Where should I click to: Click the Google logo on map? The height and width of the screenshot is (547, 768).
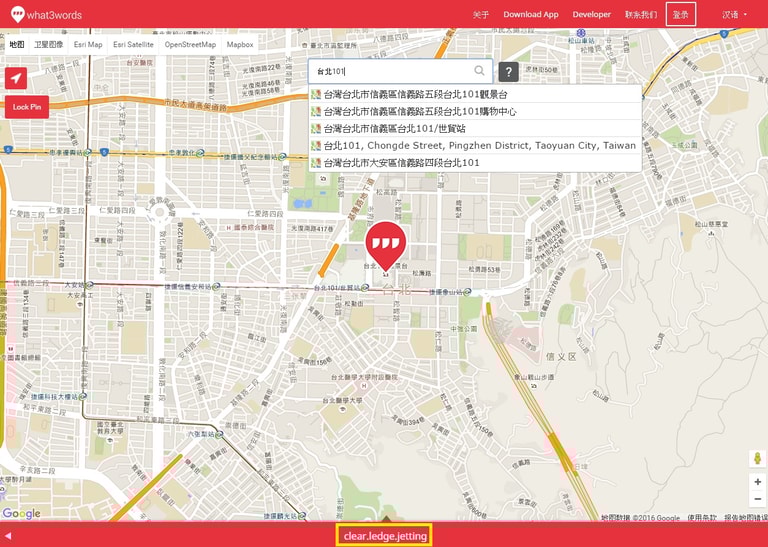[x=21, y=513]
